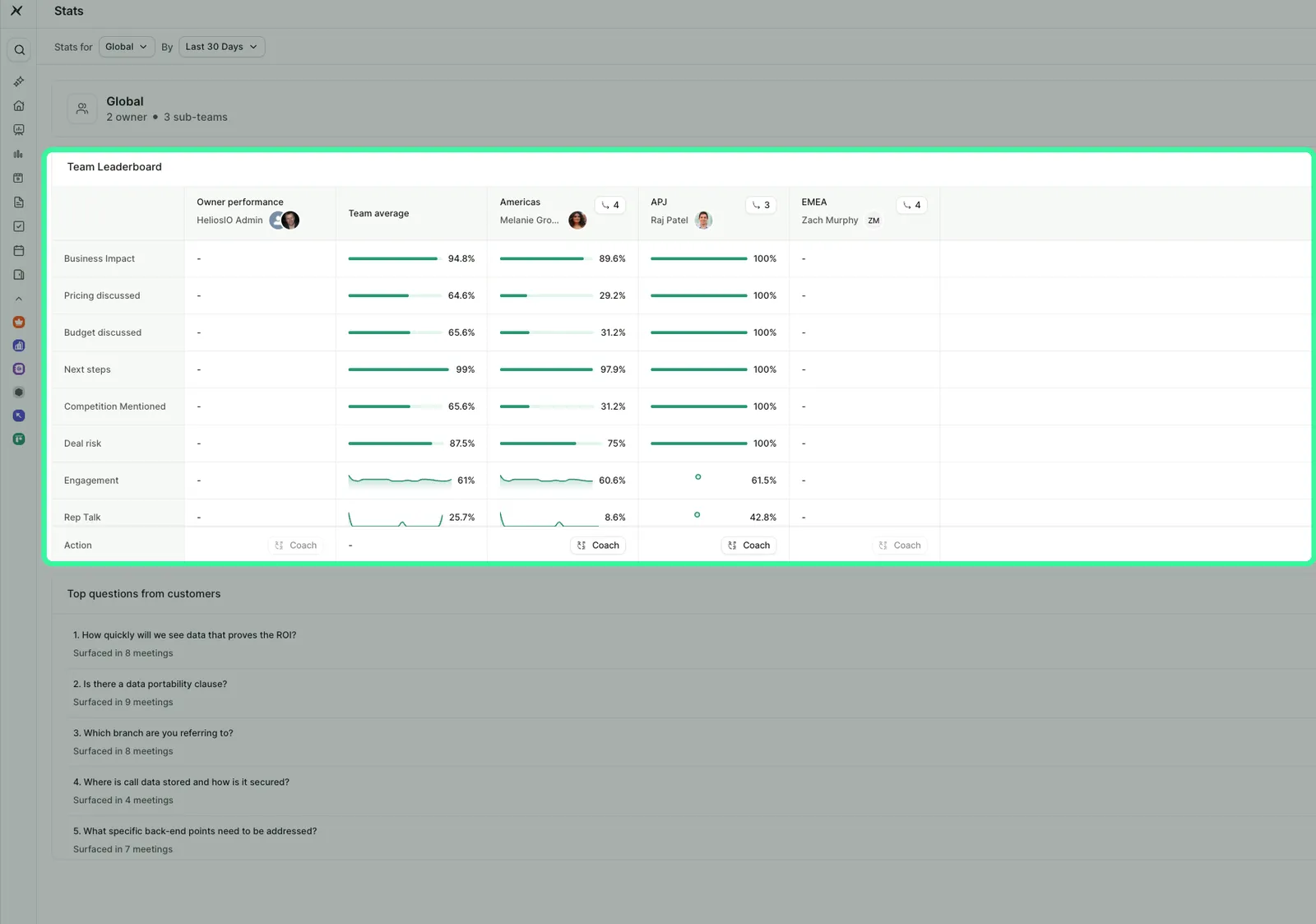This screenshot has height=924, width=1316.
Task: Click Coach button in APJ column
Action: (x=748, y=546)
